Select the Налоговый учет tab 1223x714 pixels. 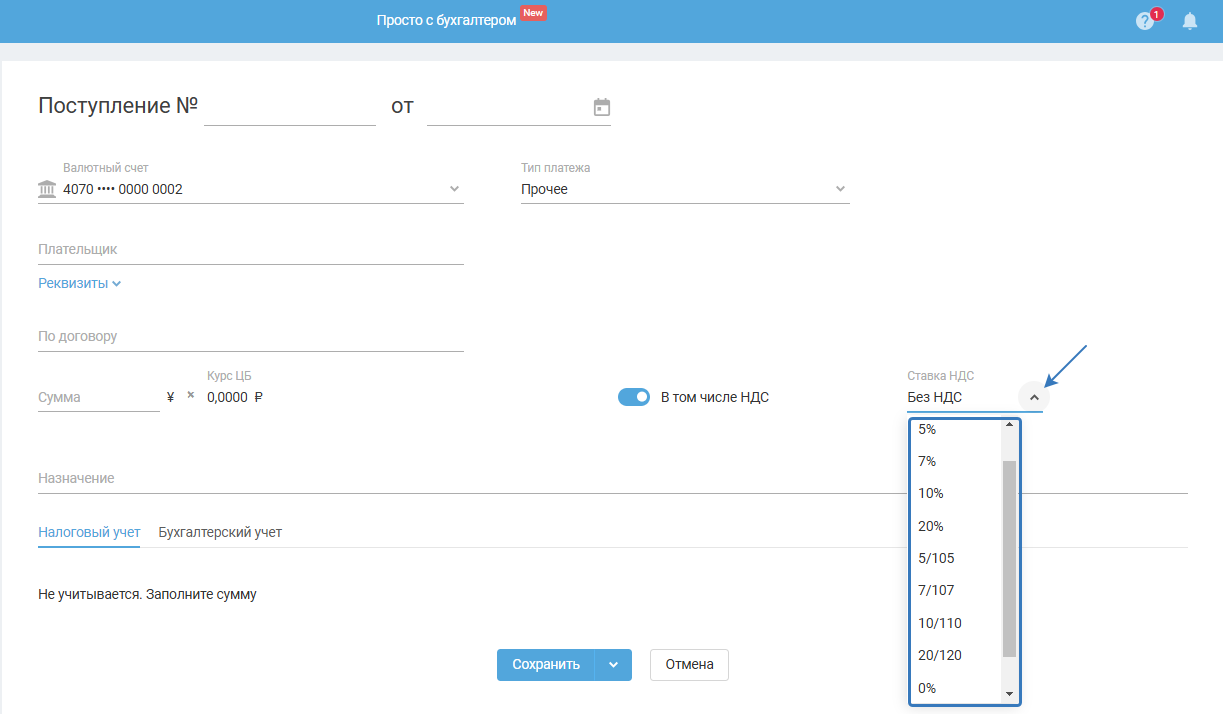pyautogui.click(x=89, y=532)
